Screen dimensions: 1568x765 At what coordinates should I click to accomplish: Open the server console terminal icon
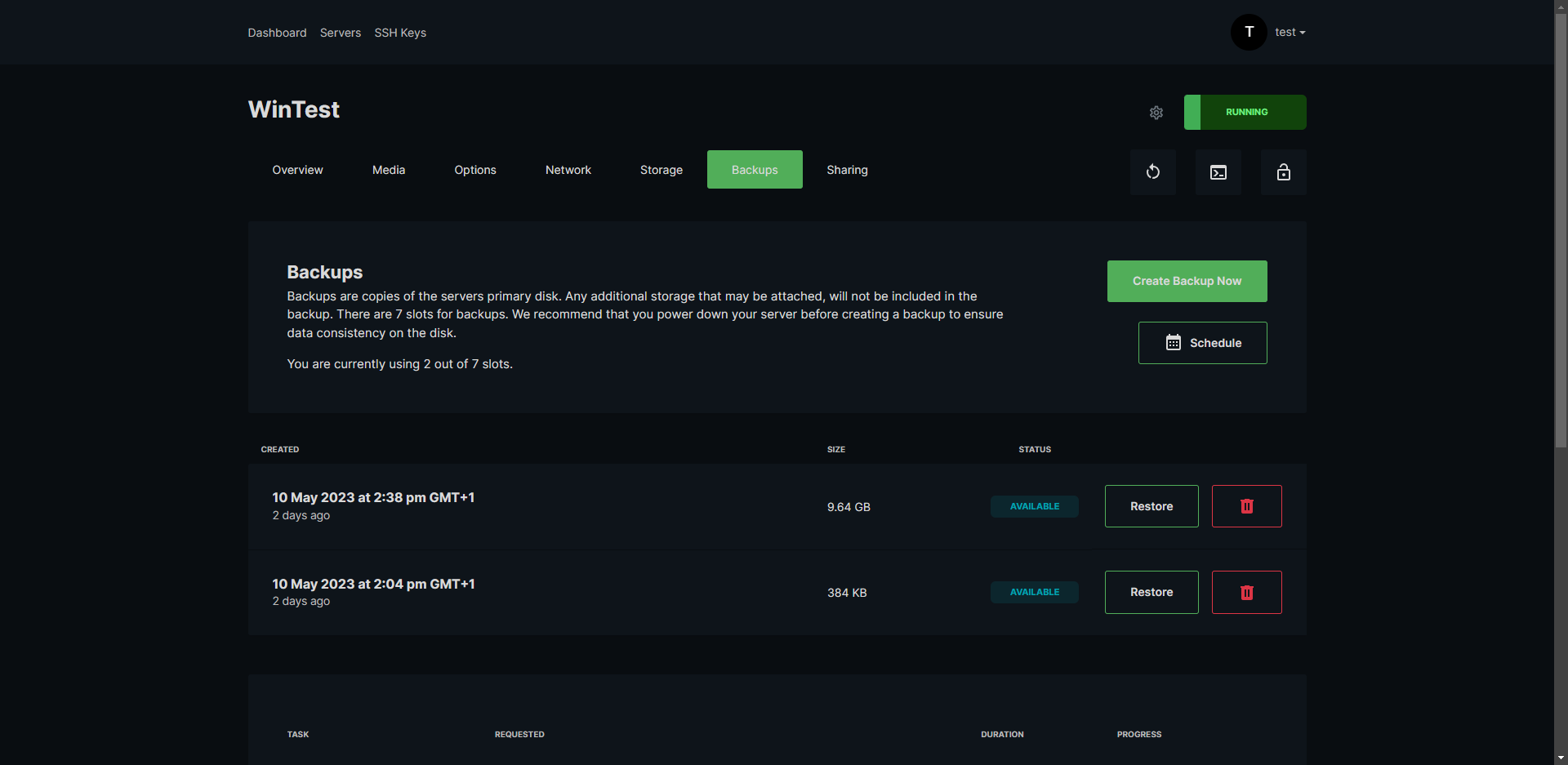(x=1218, y=171)
